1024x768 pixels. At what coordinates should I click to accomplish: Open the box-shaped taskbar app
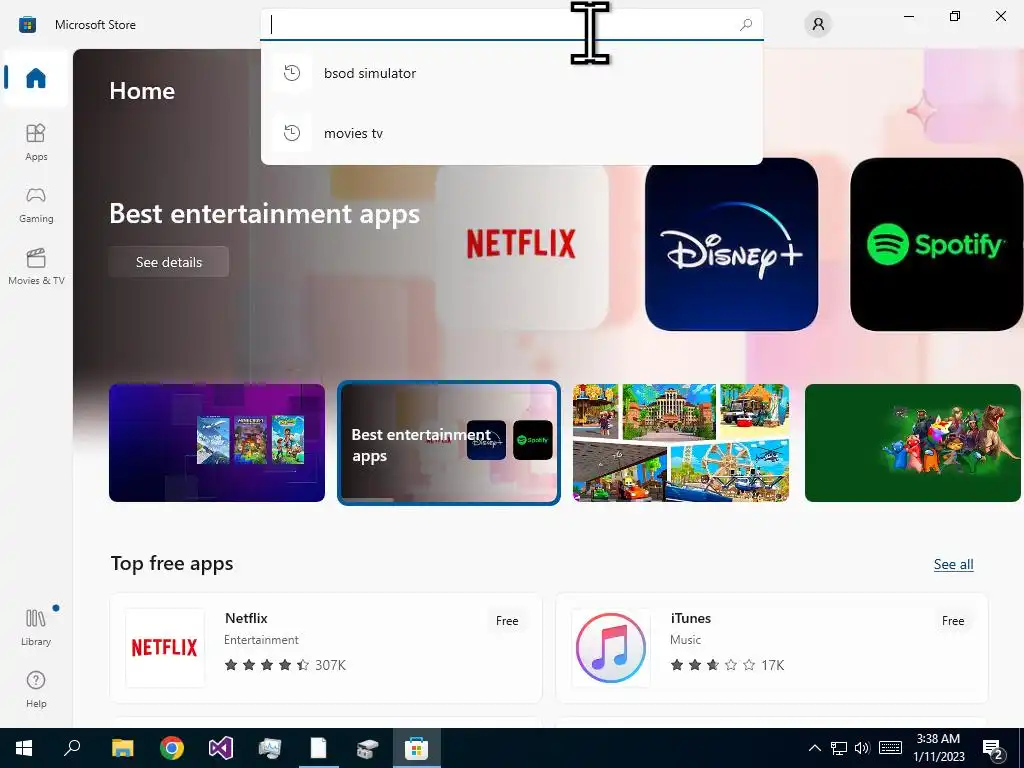point(367,748)
